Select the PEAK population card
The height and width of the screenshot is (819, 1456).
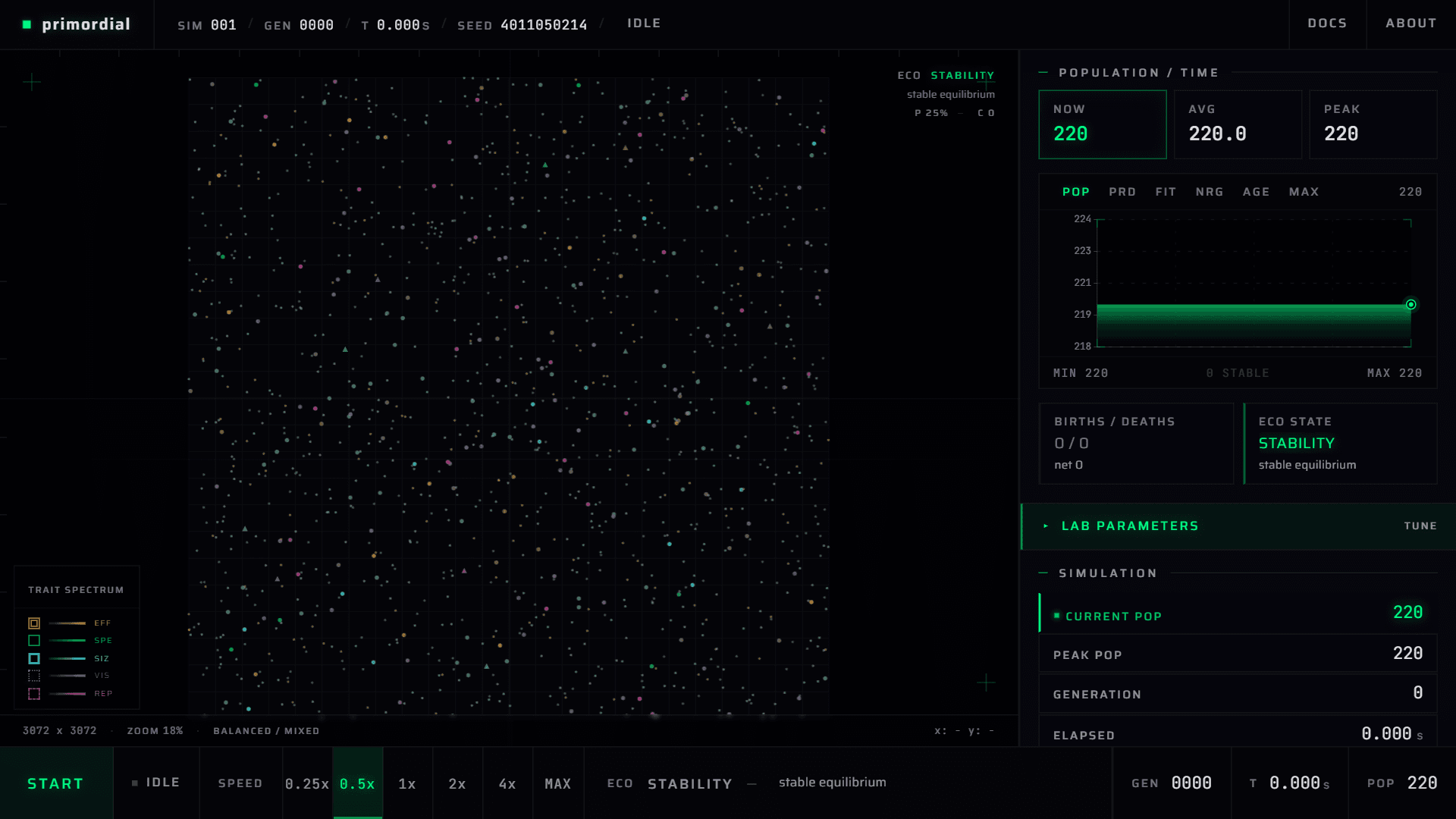tap(1373, 124)
